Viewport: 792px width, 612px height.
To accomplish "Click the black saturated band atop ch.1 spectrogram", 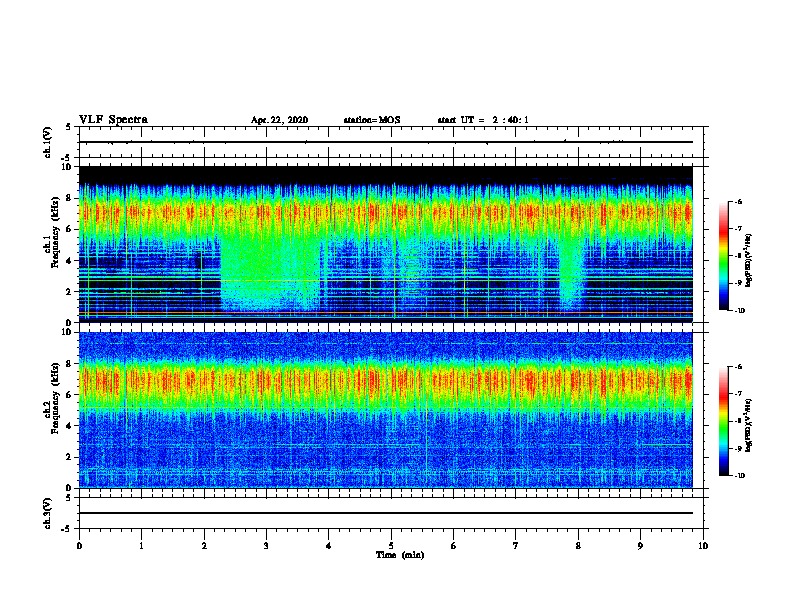I will (x=386, y=175).
